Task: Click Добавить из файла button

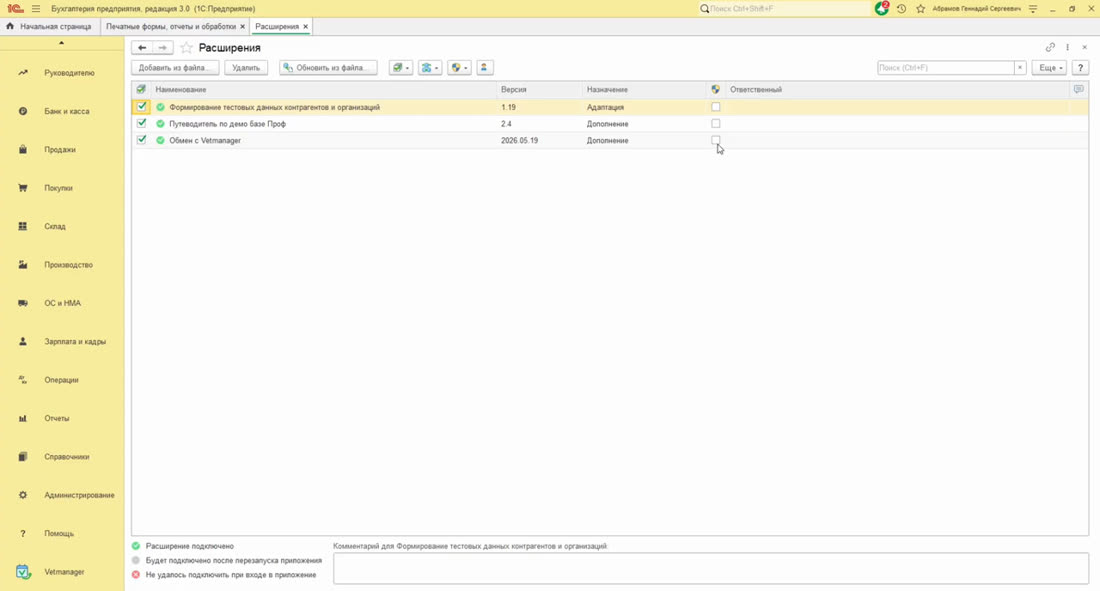Action: point(175,67)
